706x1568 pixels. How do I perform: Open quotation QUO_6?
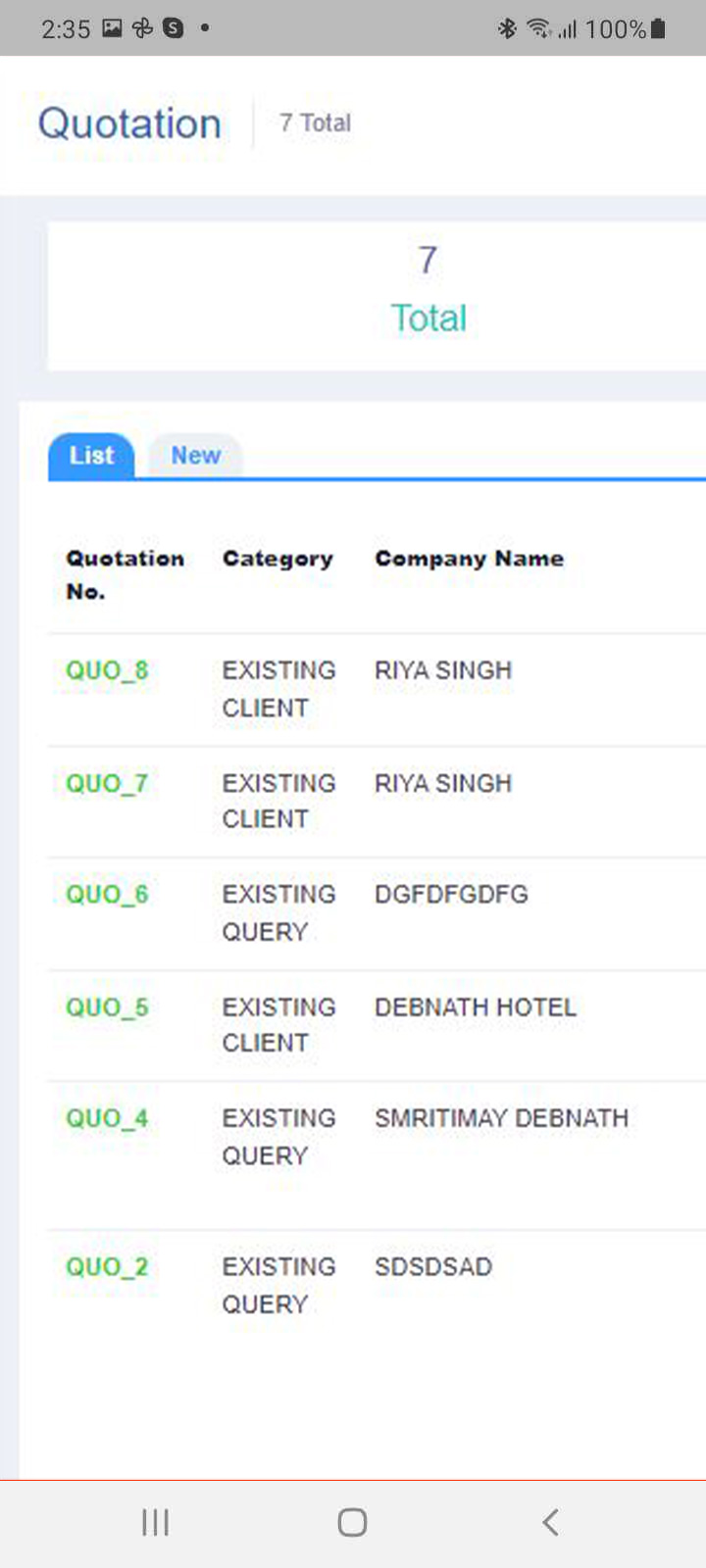tap(107, 895)
